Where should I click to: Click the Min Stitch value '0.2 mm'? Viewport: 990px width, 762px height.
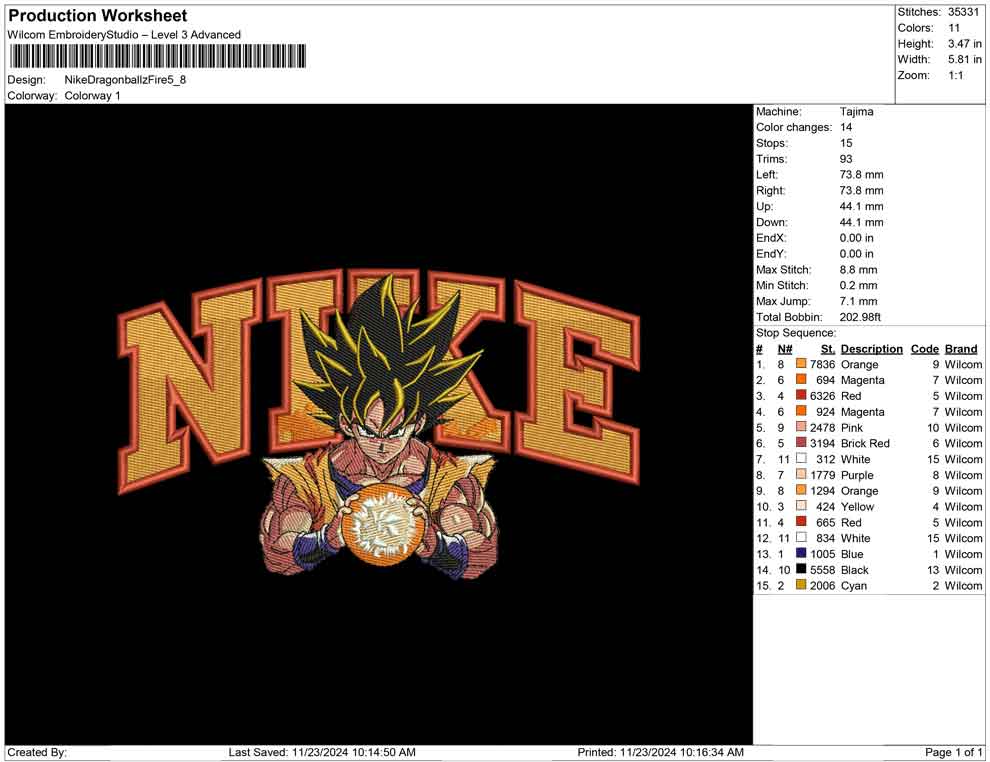tap(859, 285)
